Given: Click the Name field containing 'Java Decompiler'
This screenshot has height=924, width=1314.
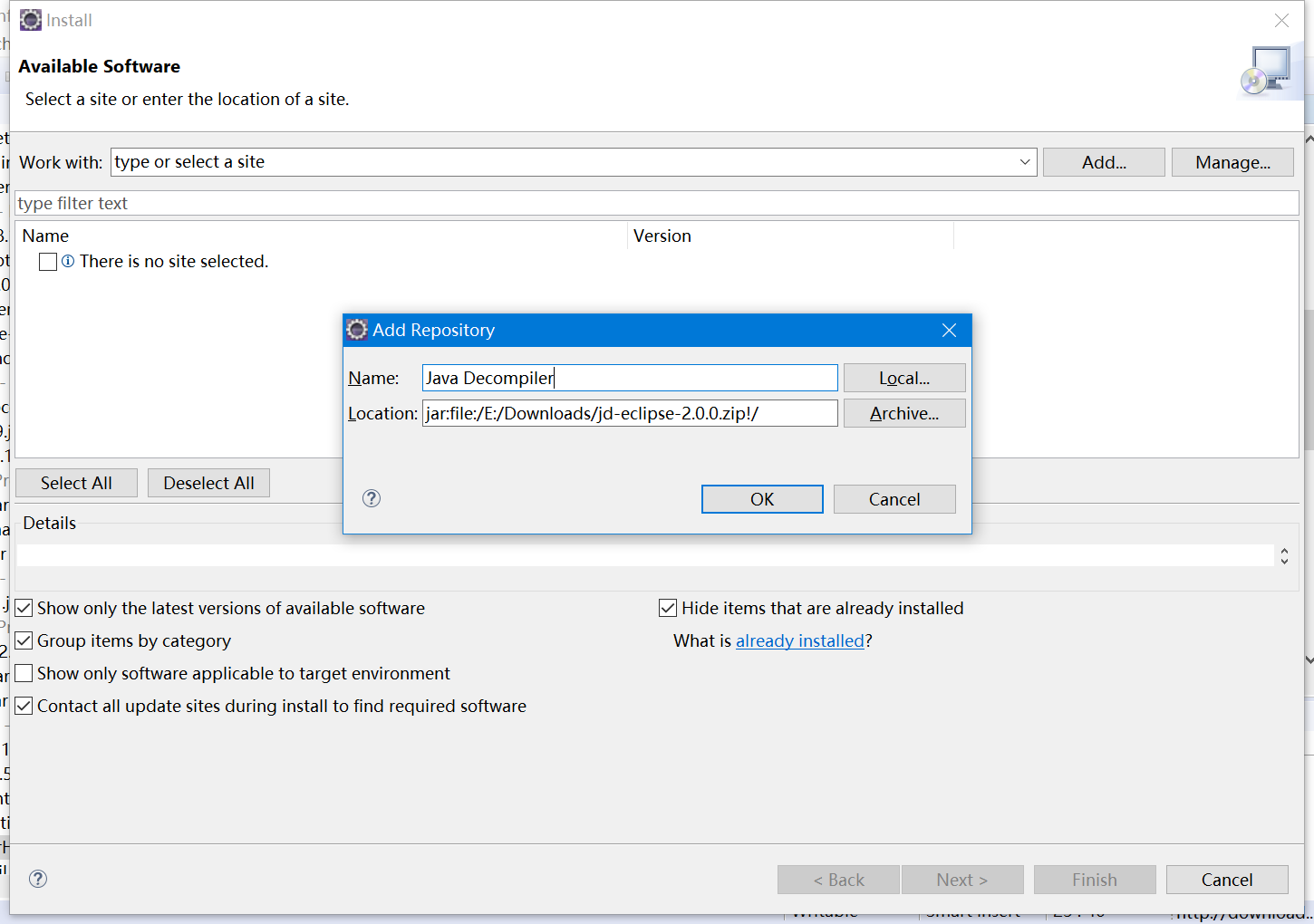Looking at the screenshot, I should pyautogui.click(x=630, y=378).
